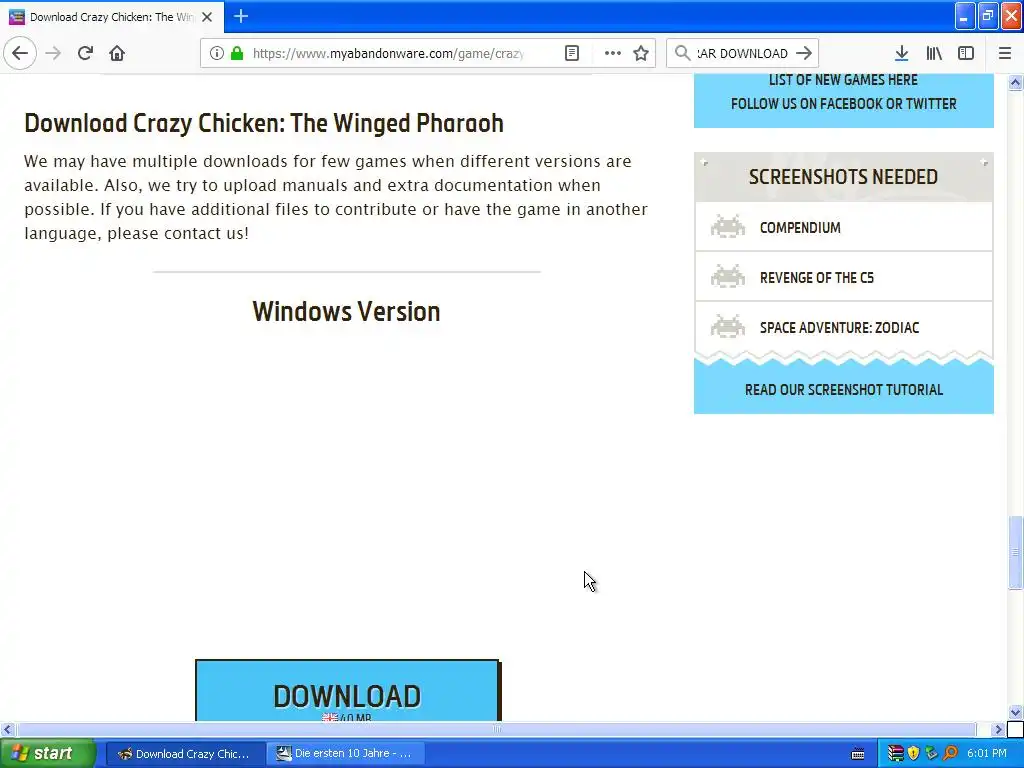Click the green secure connection padlock
Image resolution: width=1024 pixels, height=768 pixels.
click(x=237, y=53)
